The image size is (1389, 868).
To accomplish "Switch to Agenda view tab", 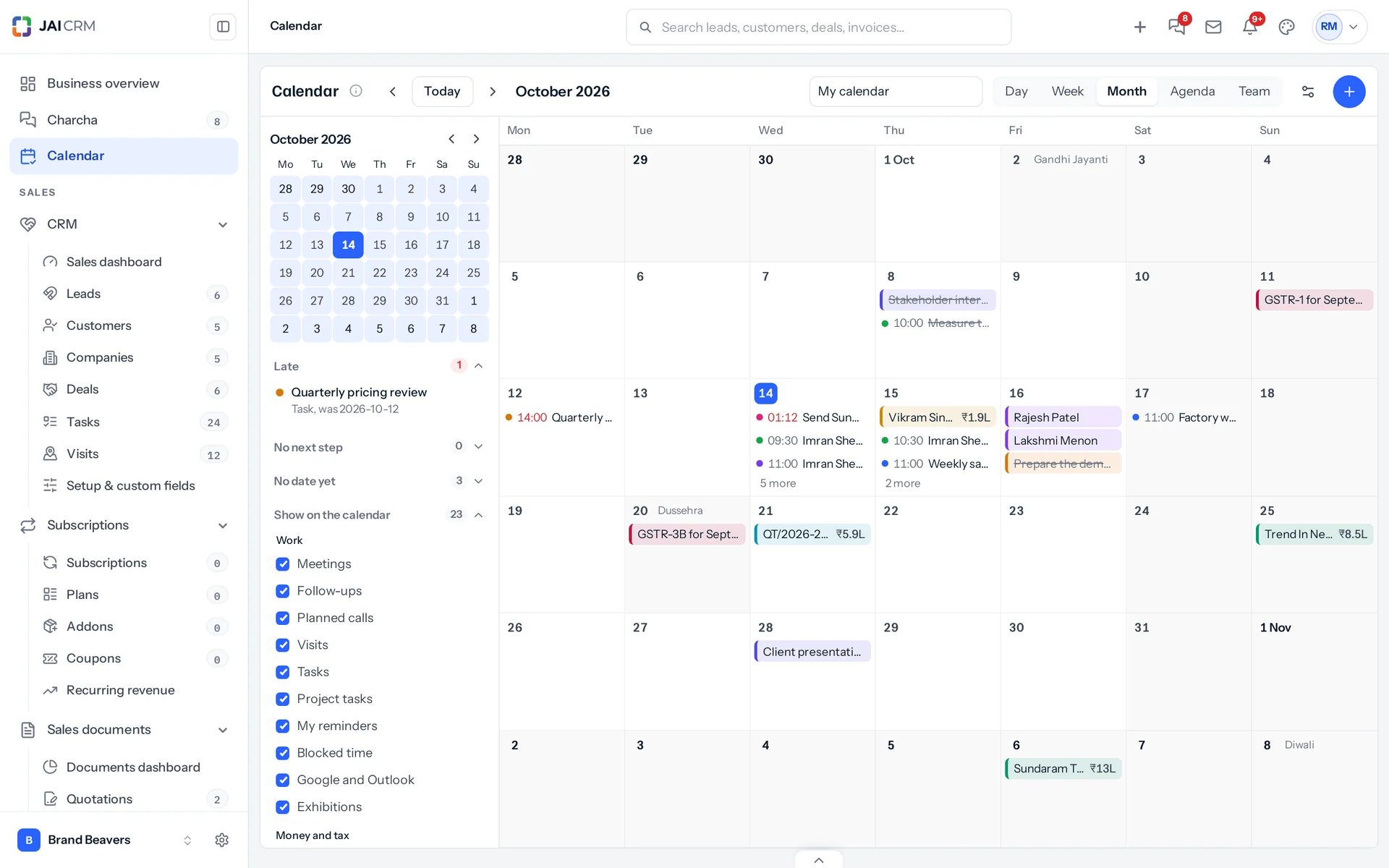I will click(x=1192, y=91).
